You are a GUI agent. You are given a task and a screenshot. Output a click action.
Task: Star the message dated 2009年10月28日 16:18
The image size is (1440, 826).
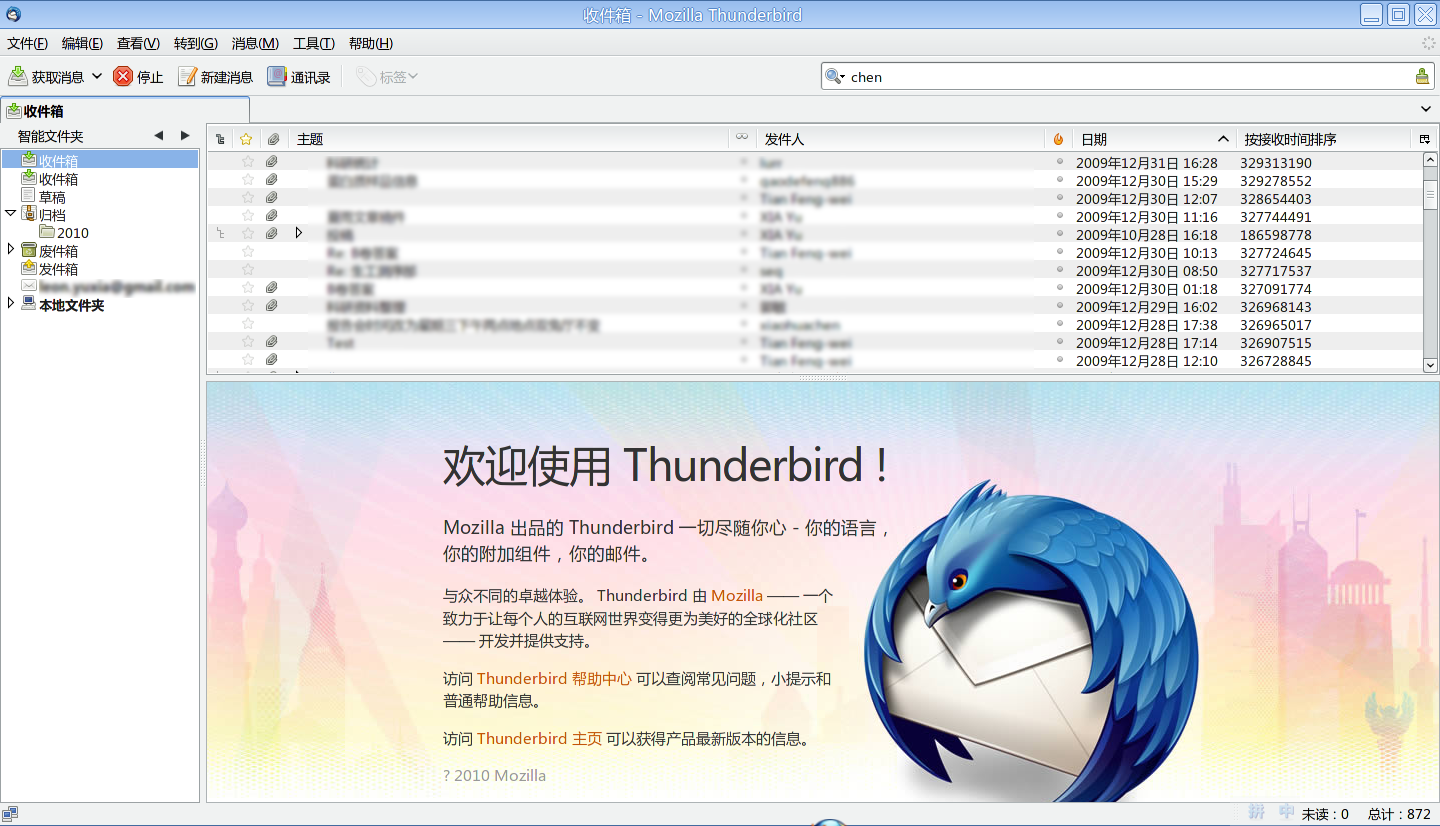[248, 234]
